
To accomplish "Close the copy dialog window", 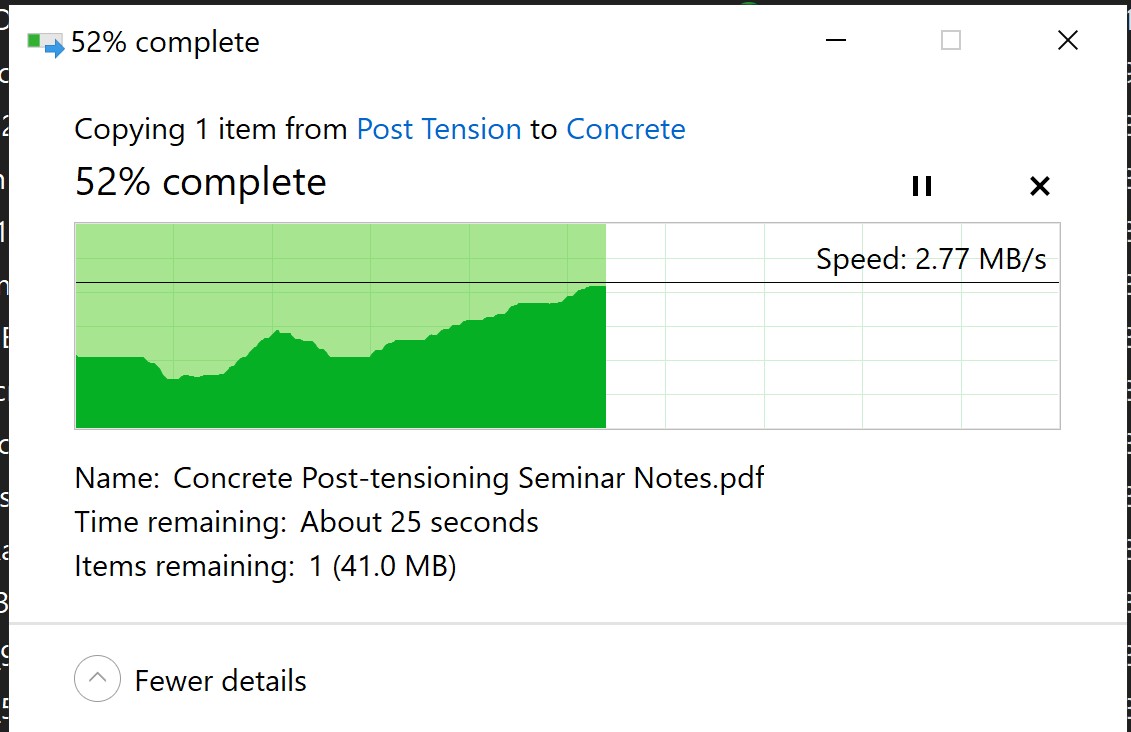I will pos(1067,41).
